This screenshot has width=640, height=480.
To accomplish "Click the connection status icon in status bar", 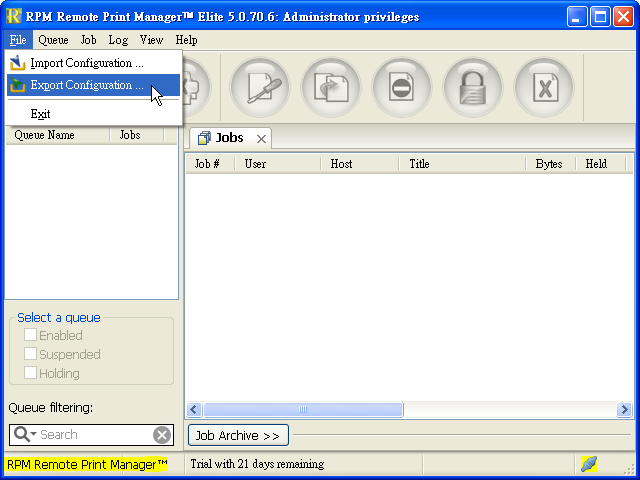I will click(589, 464).
